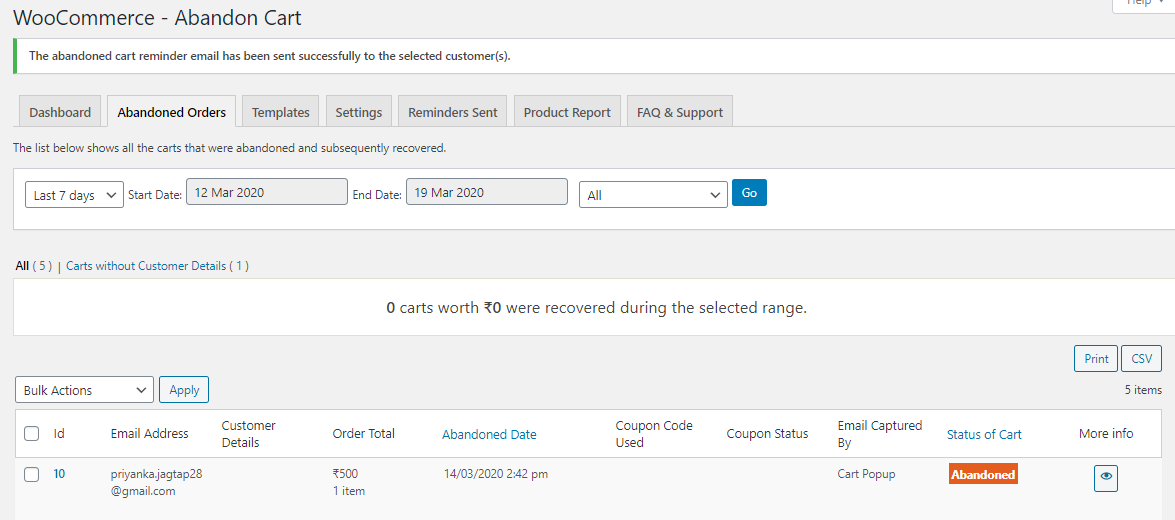Click the Coupon Status column header
The image size is (1175, 520).
coord(767,433)
